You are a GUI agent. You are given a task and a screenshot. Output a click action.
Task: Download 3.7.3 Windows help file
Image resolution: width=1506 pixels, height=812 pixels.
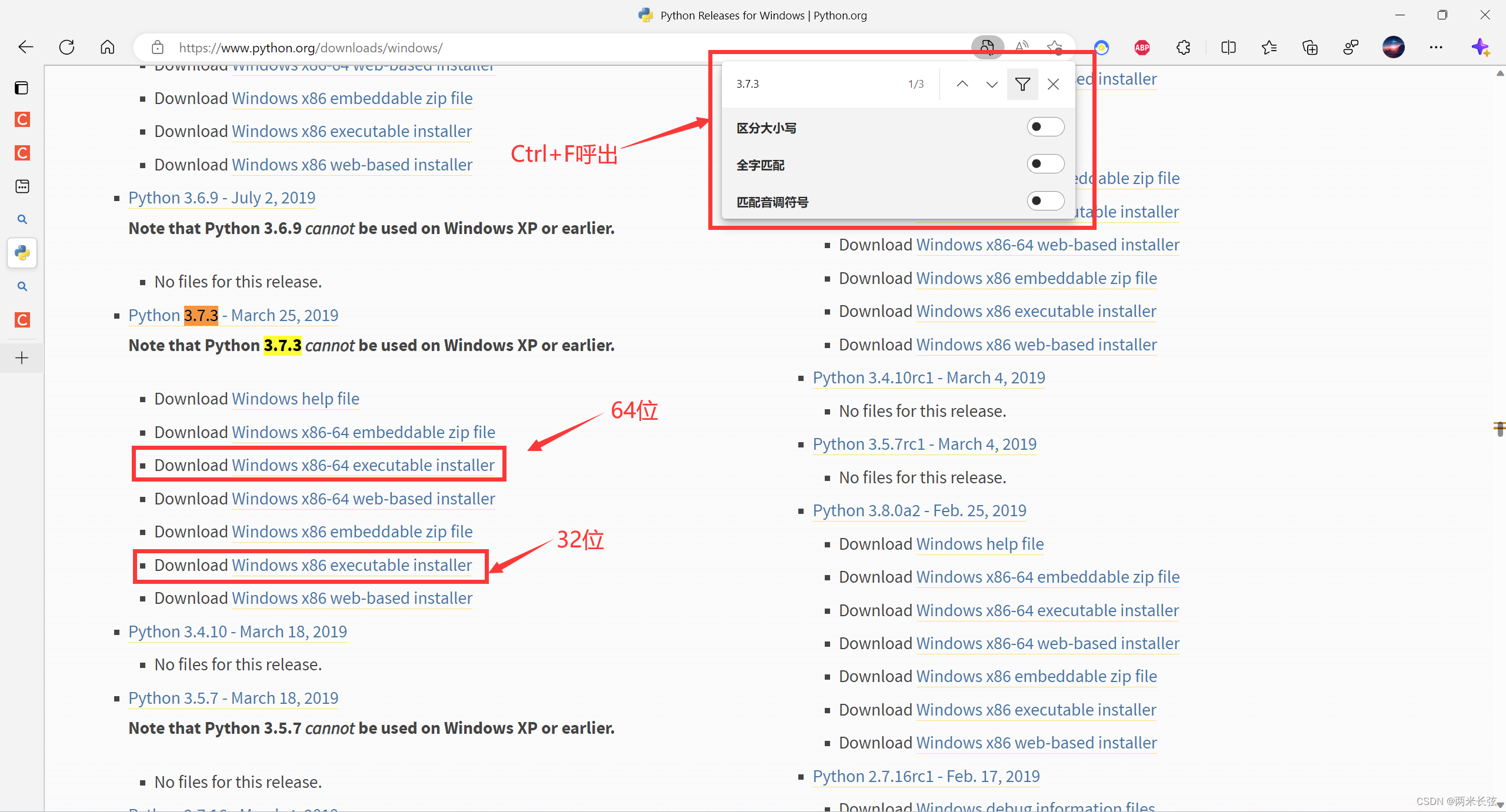tap(295, 399)
